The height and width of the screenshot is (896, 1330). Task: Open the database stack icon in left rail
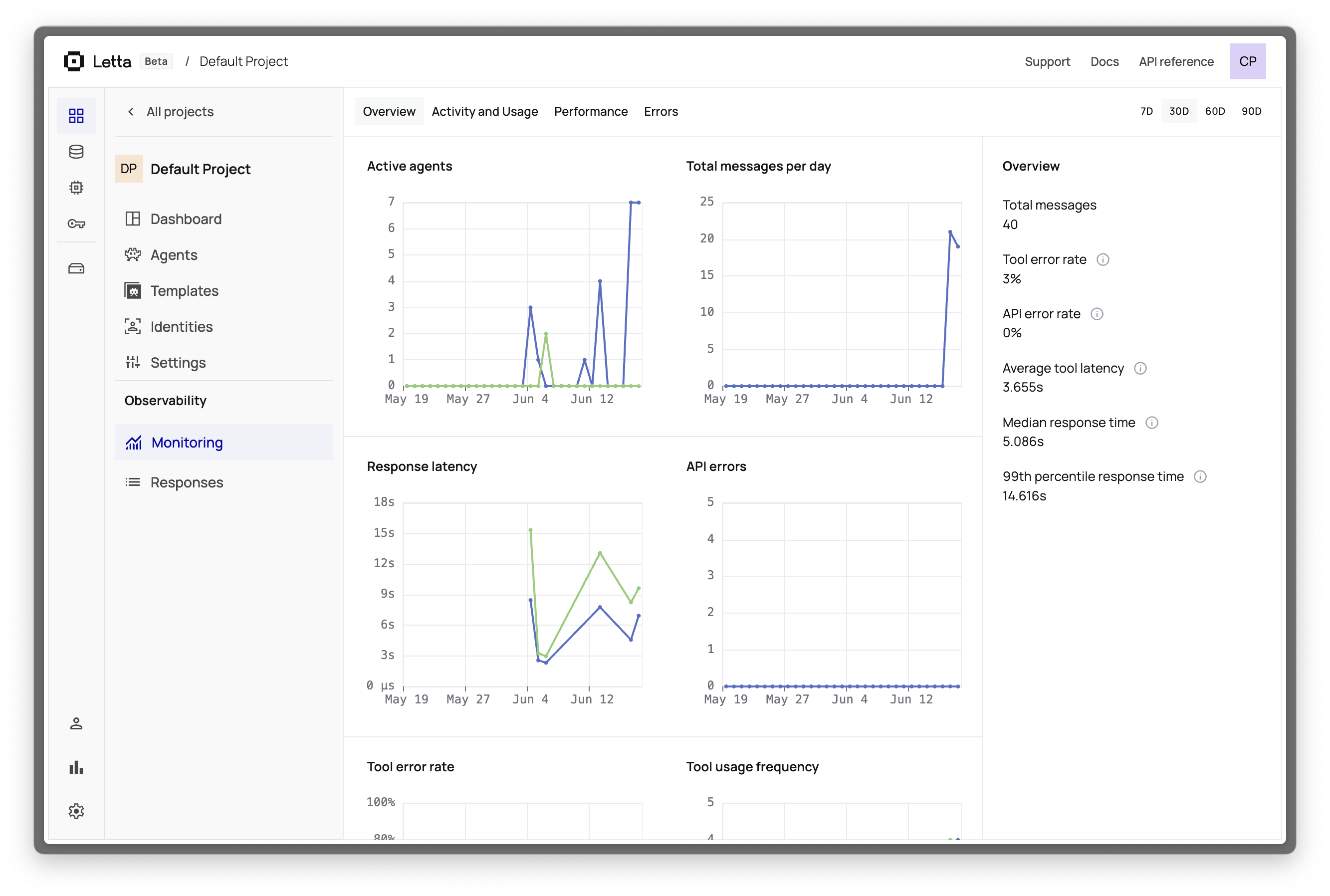(x=76, y=152)
